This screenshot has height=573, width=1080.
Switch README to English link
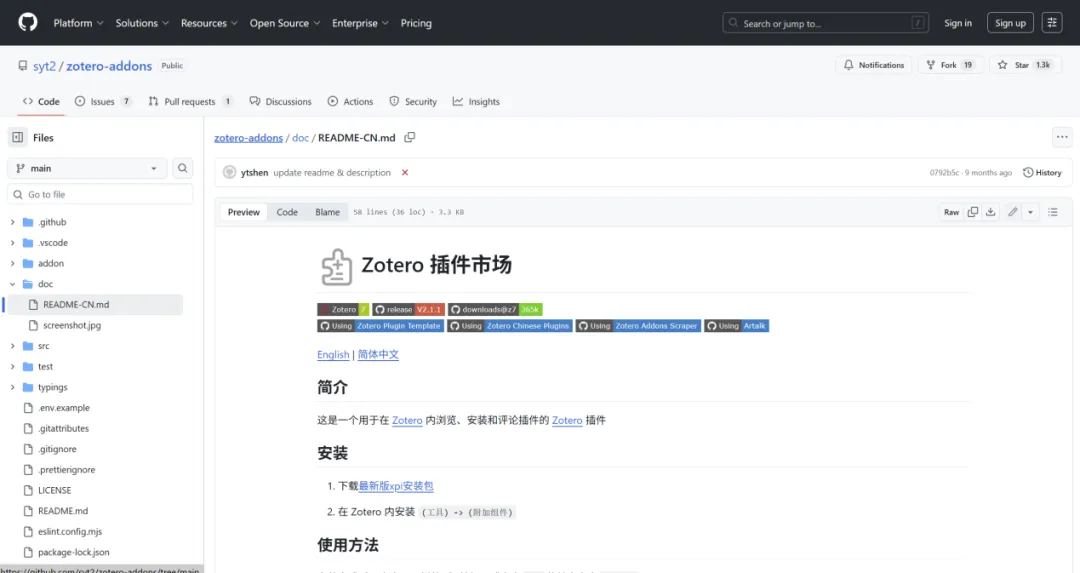click(x=333, y=355)
